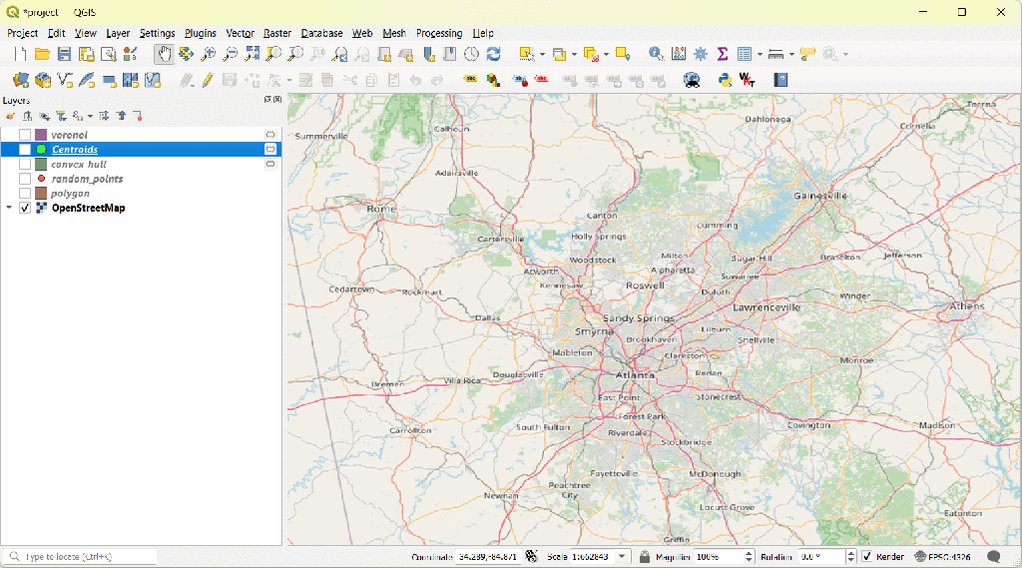This screenshot has height=568, width=1022.
Task: Open Deselect Features dropdown arrow
Action: tap(606, 55)
